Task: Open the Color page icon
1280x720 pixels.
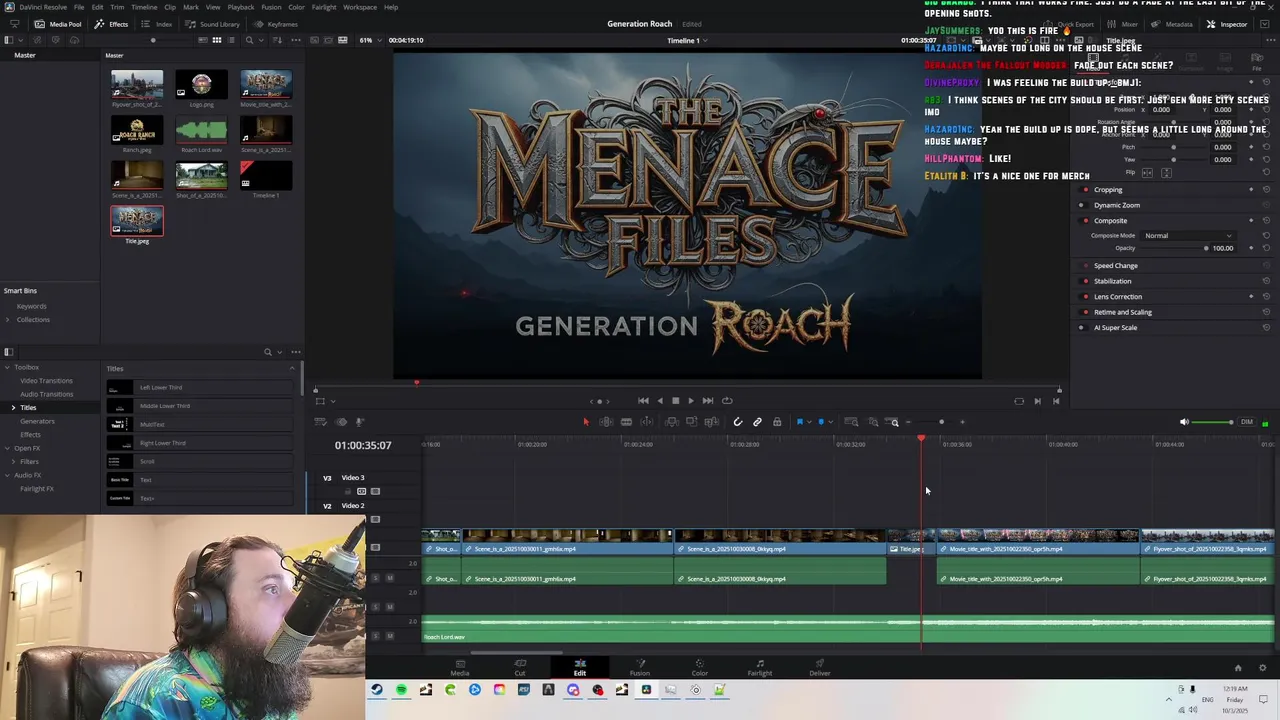Action: 700,667
